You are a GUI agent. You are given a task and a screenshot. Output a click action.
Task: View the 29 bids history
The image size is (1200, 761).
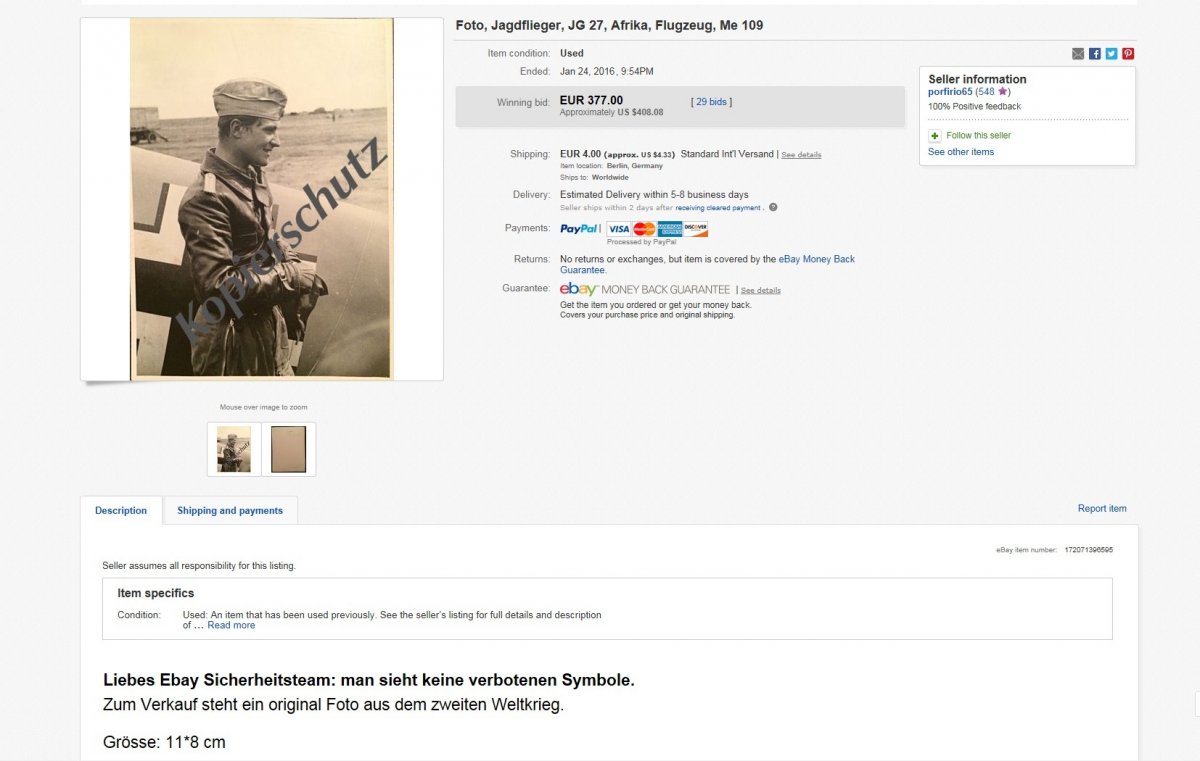tap(712, 101)
